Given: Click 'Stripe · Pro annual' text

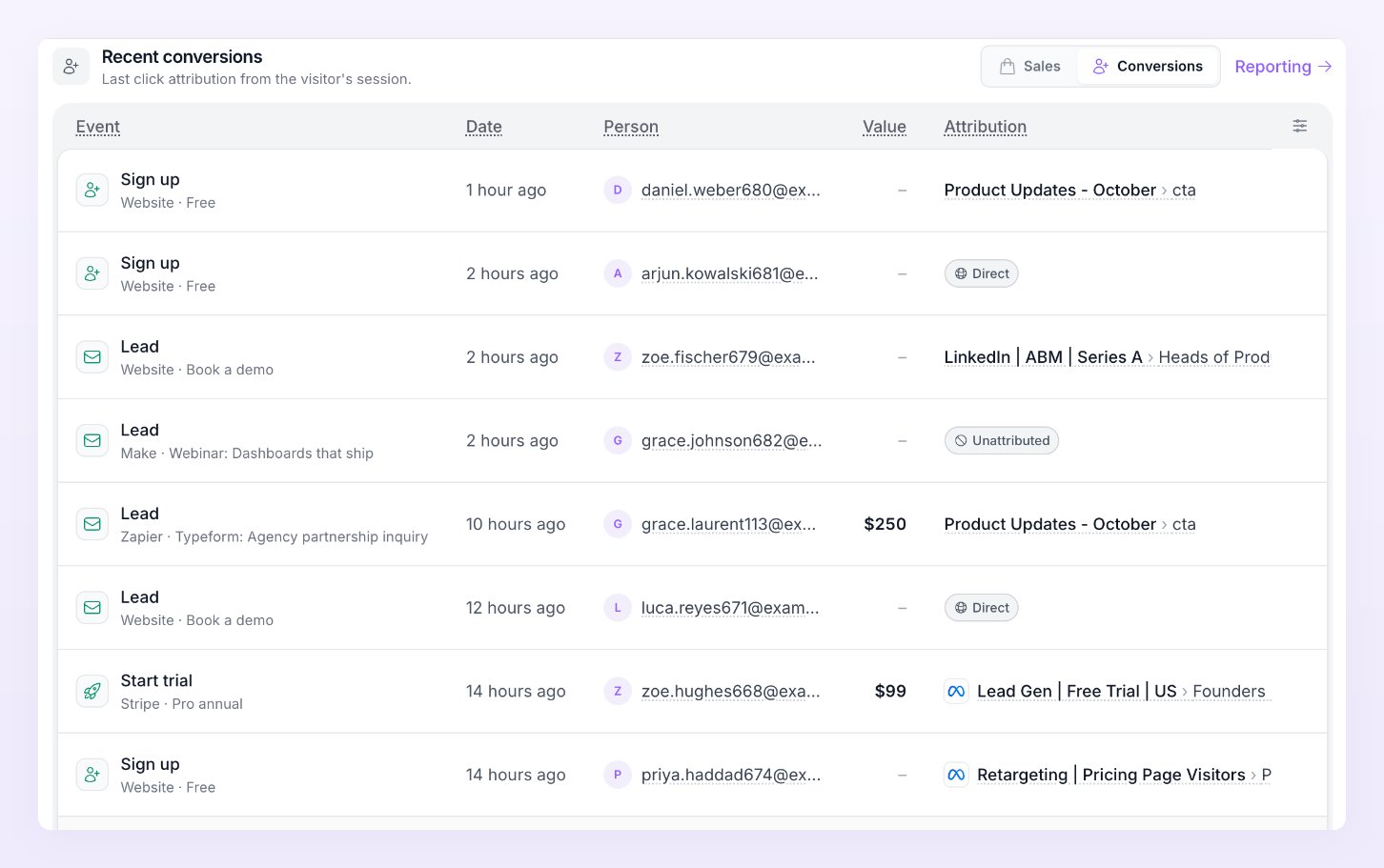Looking at the screenshot, I should pos(182,704).
